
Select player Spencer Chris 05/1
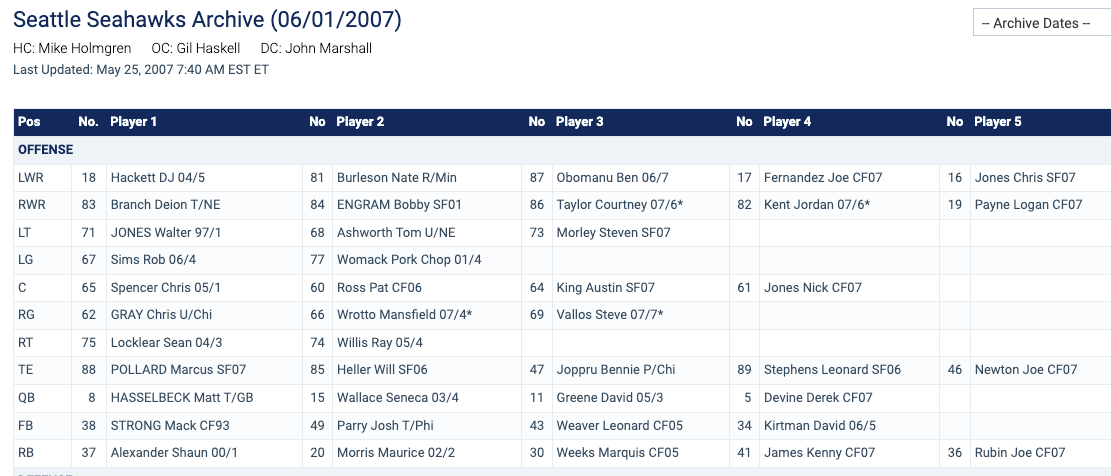pos(166,288)
